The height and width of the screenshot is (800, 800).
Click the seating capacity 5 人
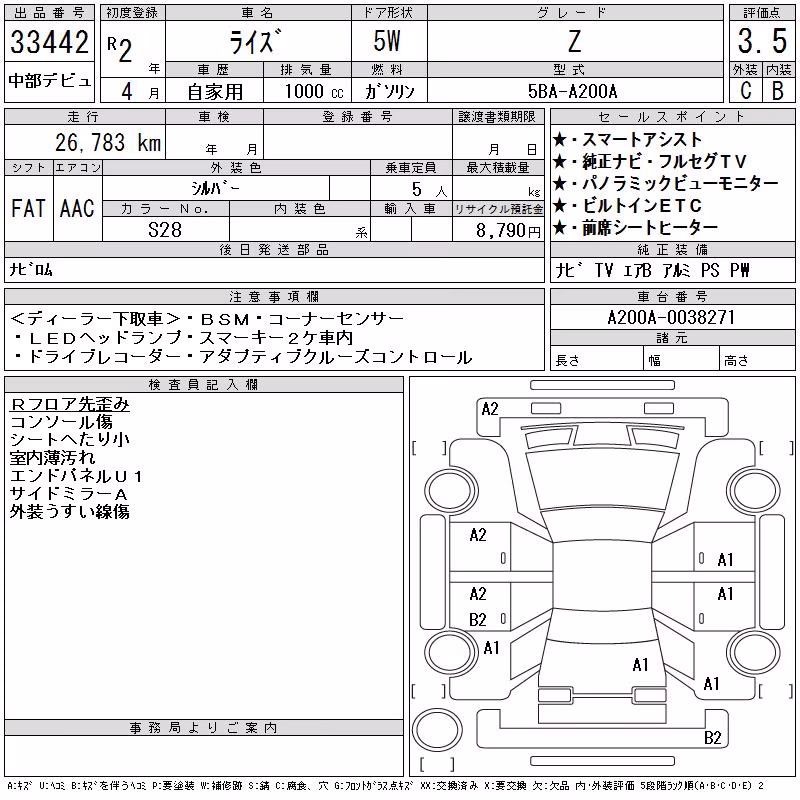coord(429,189)
